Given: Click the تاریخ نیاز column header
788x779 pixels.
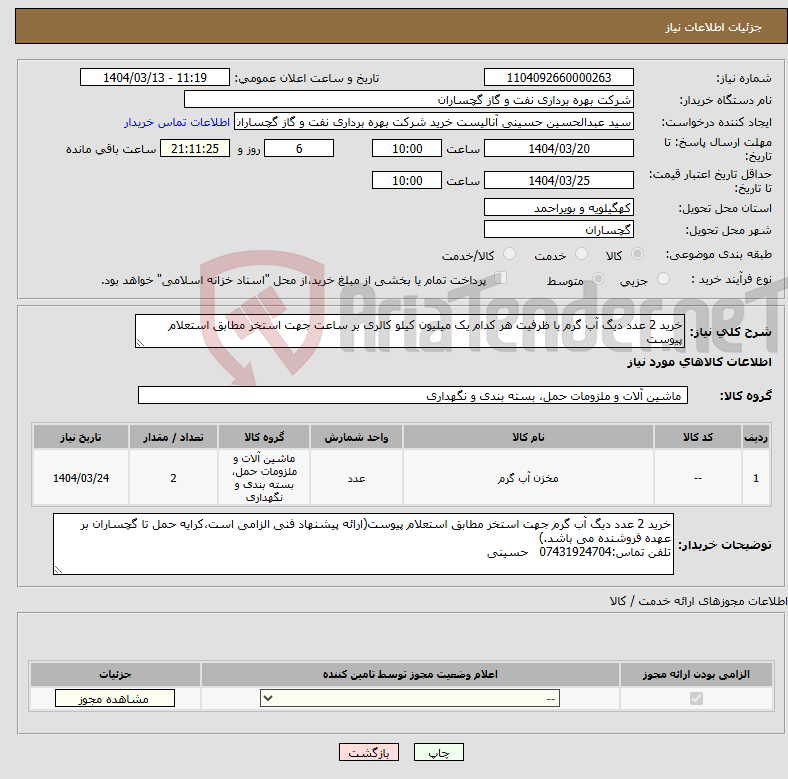Looking at the screenshot, I should click(x=81, y=437).
